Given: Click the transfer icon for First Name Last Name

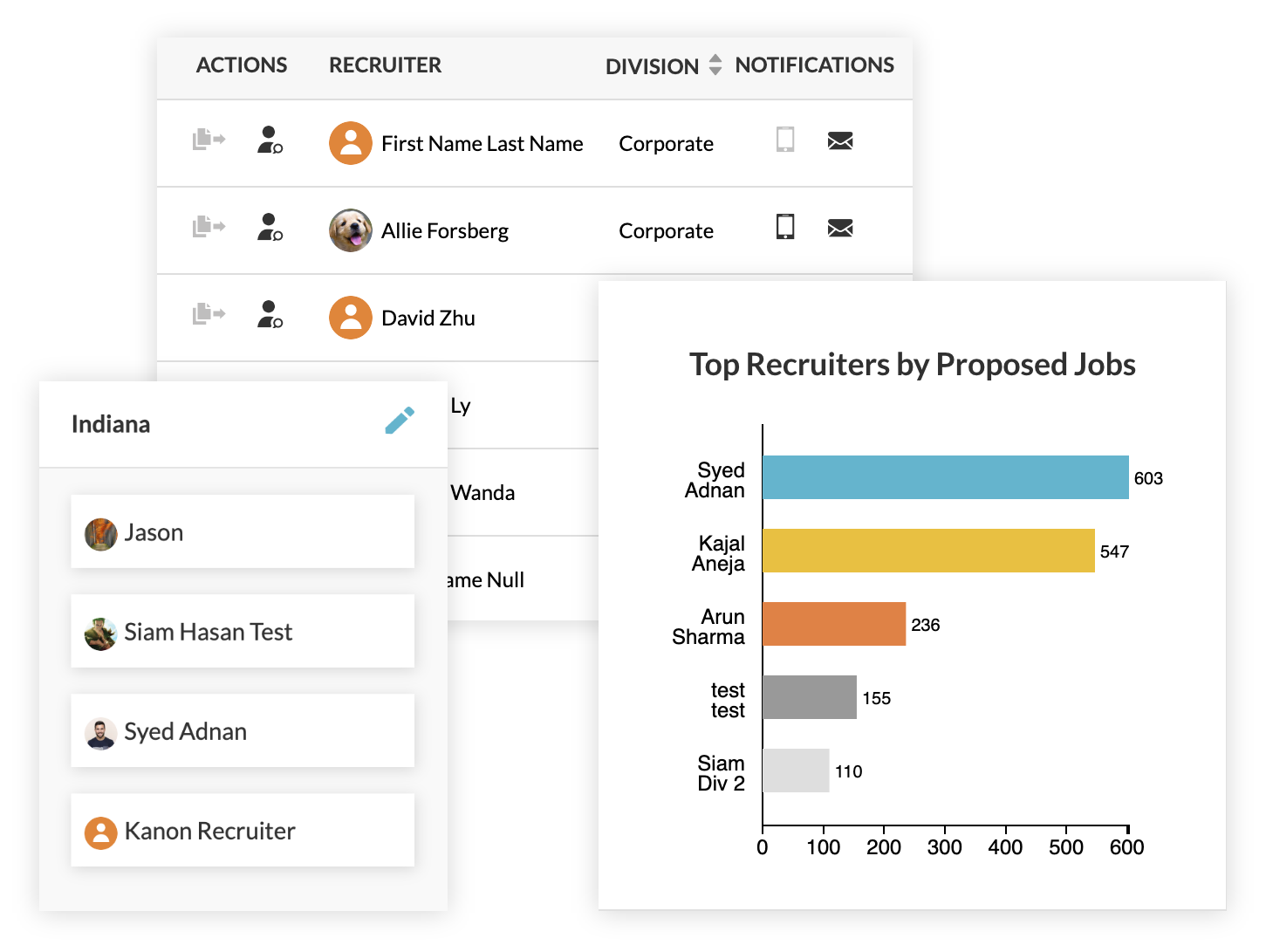Looking at the screenshot, I should 208,140.
